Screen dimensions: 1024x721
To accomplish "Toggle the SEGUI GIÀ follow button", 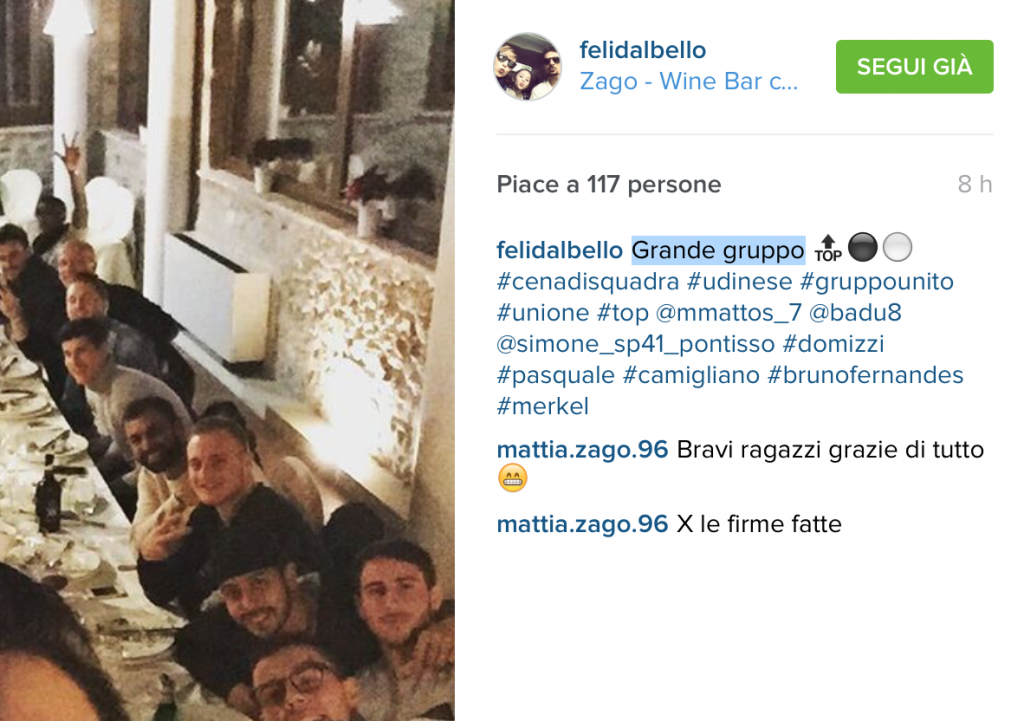I will click(914, 67).
